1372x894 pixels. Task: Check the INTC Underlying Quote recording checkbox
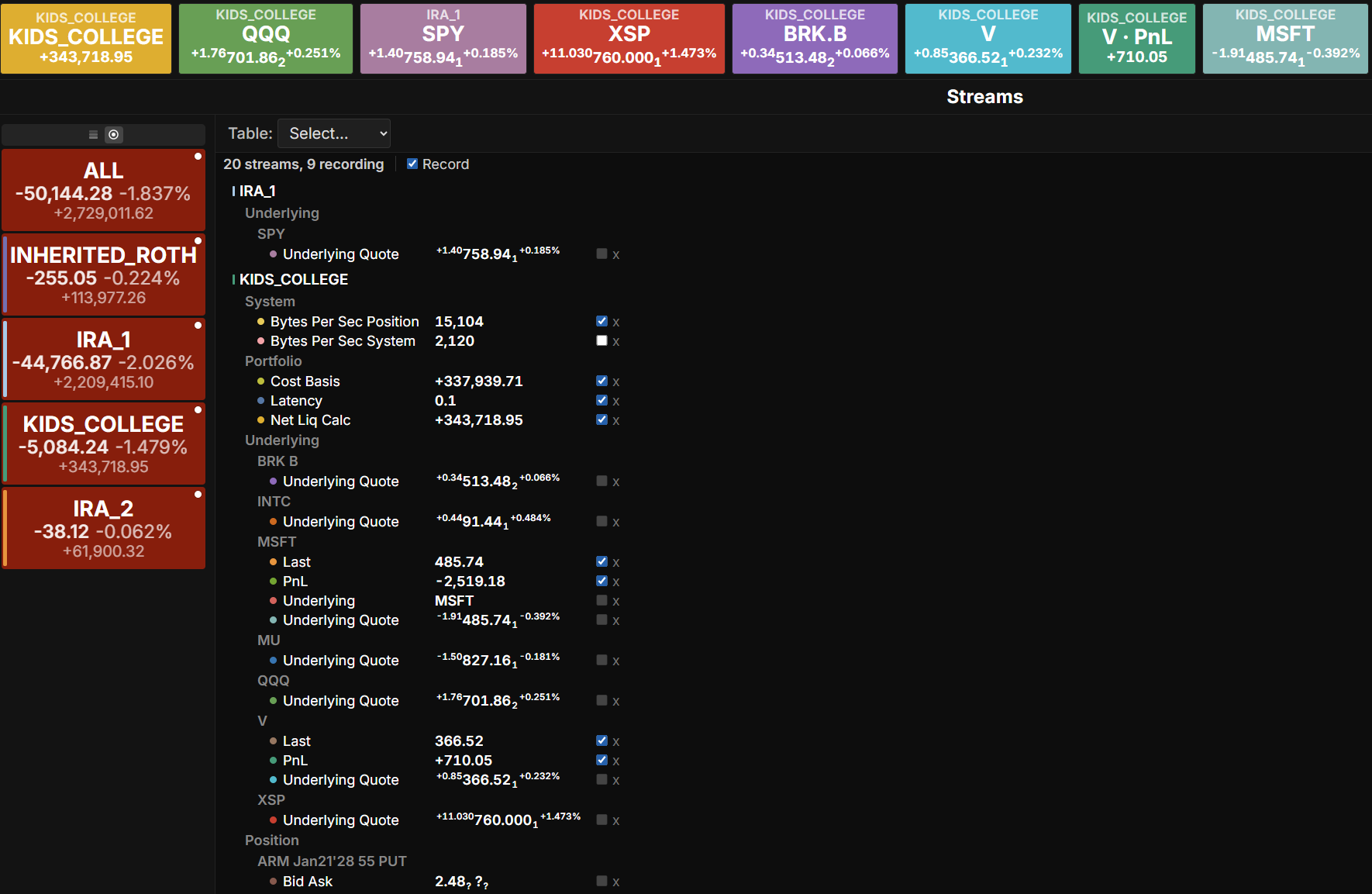602,521
